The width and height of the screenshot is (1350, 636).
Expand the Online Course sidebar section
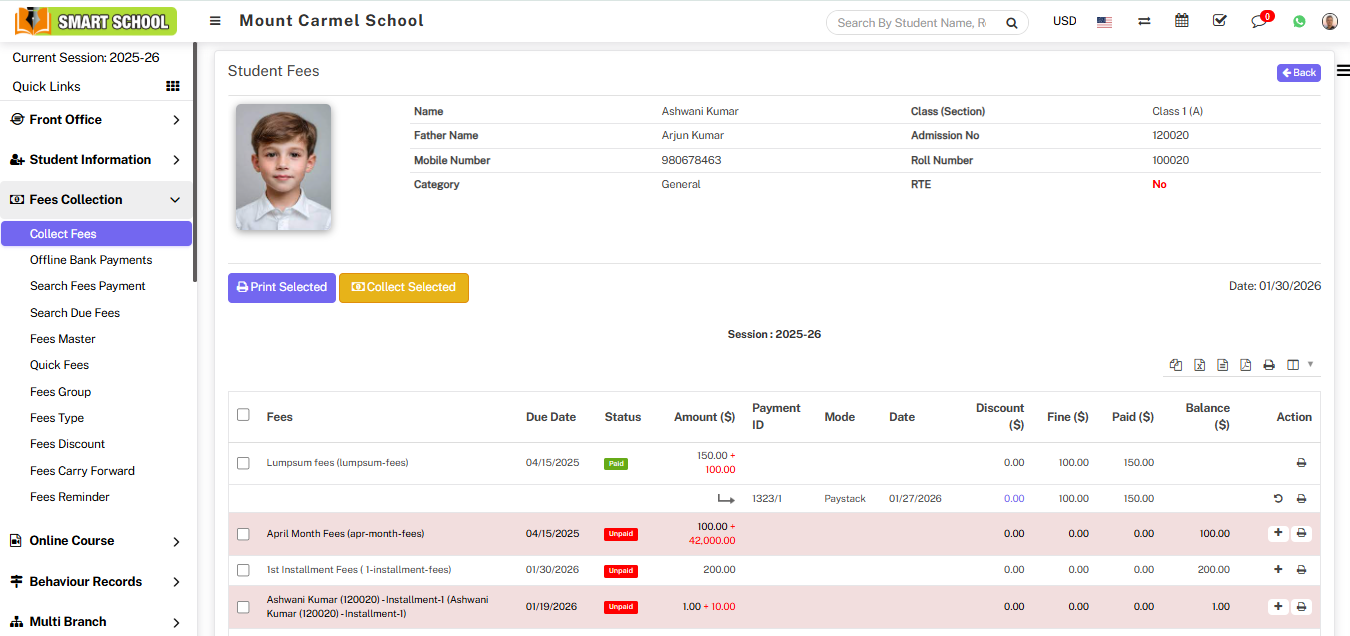tap(95, 541)
